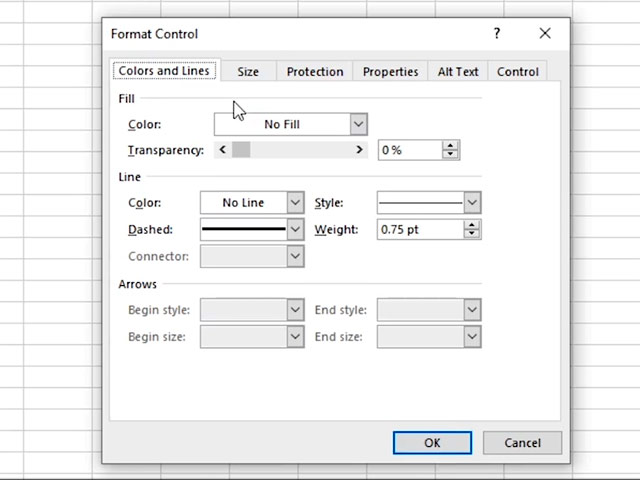640x480 pixels.
Task: Open the Size tab
Action: pyautogui.click(x=248, y=72)
